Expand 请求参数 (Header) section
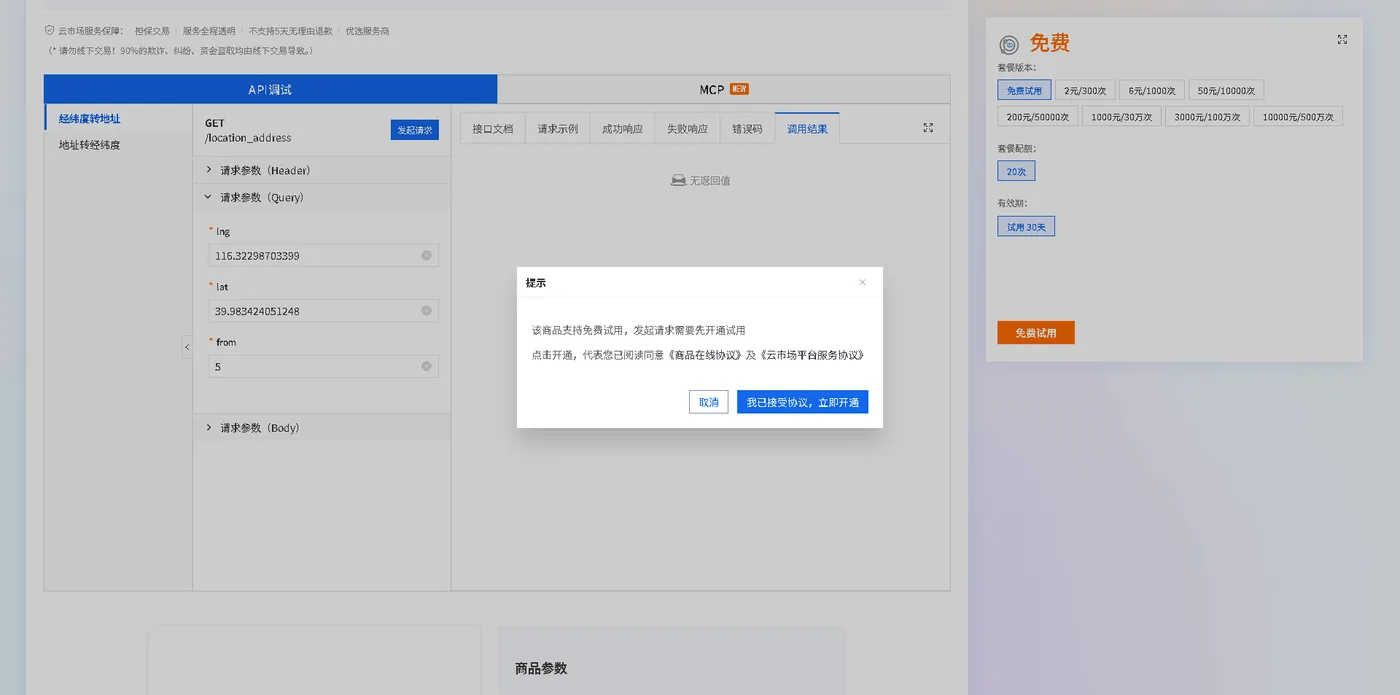 click(321, 170)
